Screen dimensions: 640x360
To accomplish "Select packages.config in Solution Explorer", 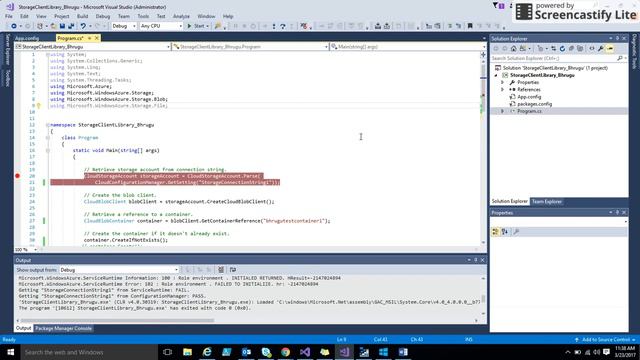I will pos(534,104).
